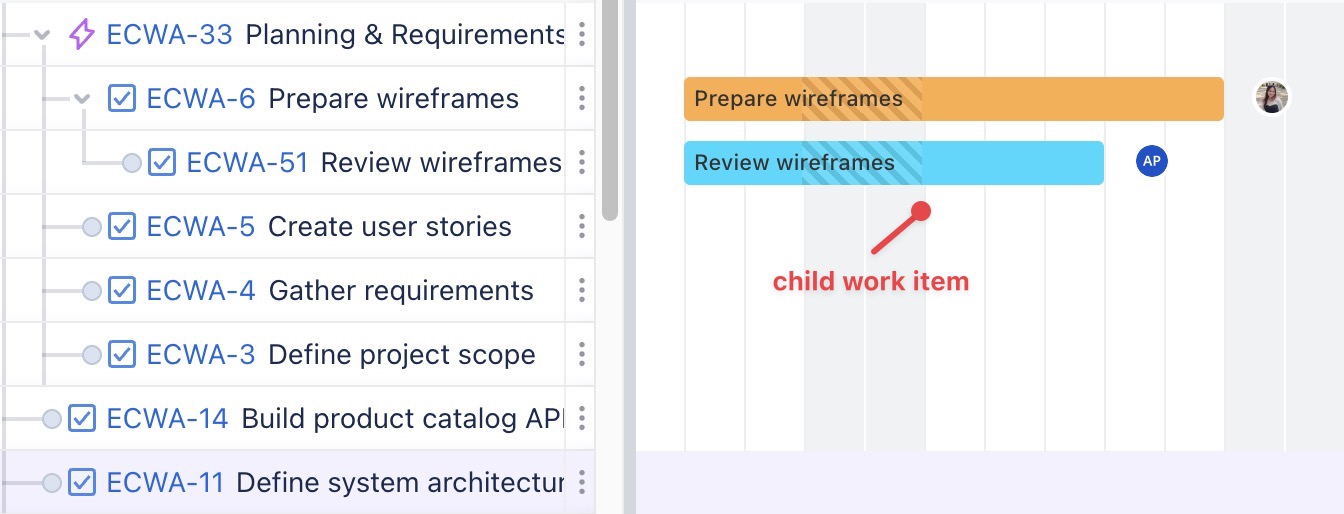The width and height of the screenshot is (1344, 514).
Task: Click the hierarchy node circle before ECWA-5
Action: (92, 227)
